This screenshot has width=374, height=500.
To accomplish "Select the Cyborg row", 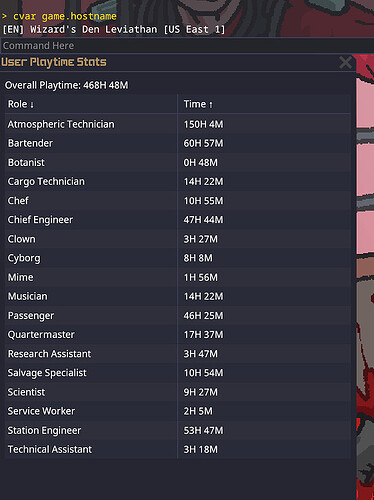I will pyautogui.click(x=178, y=258).
